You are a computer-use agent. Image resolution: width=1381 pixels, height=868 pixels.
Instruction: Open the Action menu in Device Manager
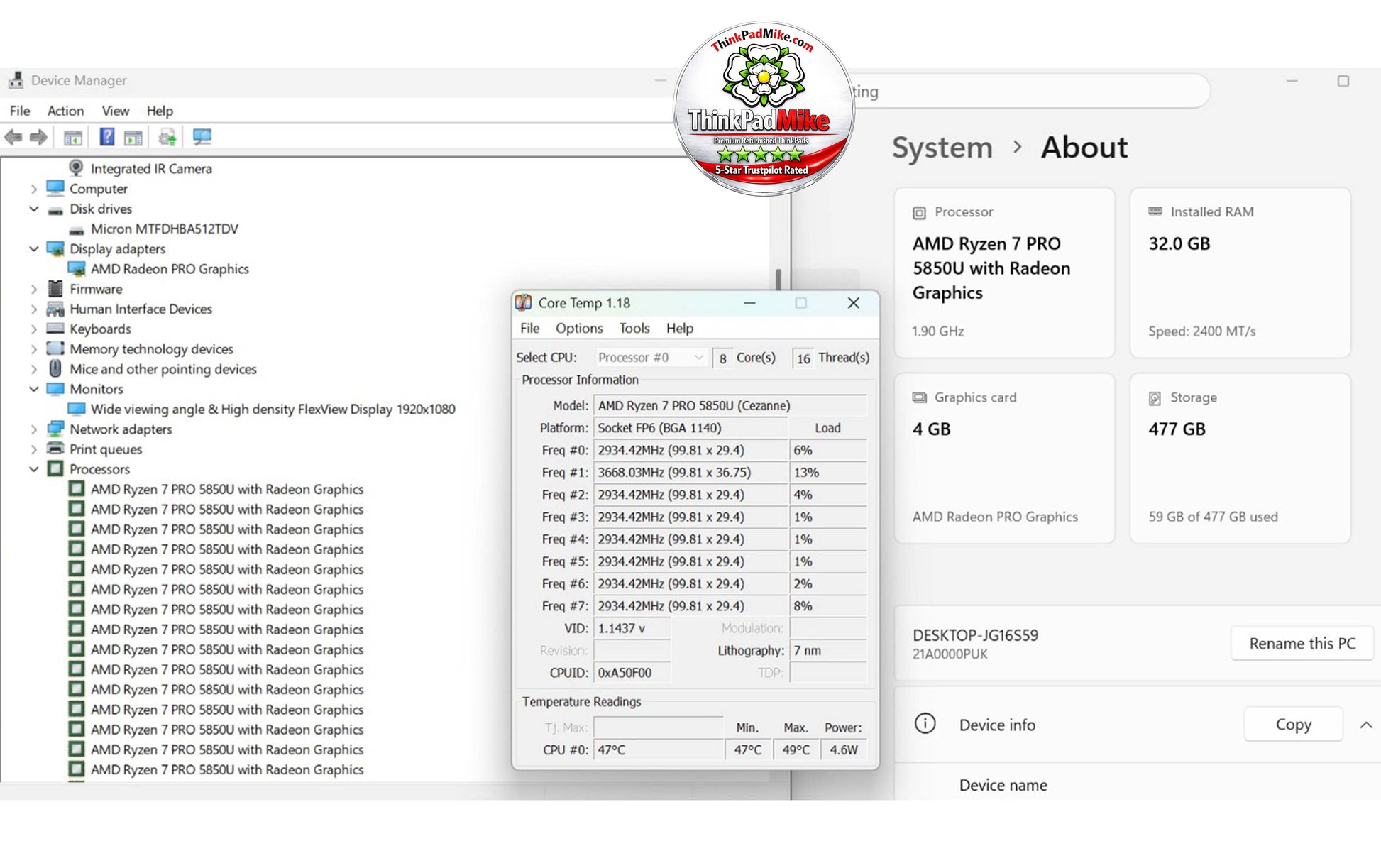point(65,111)
